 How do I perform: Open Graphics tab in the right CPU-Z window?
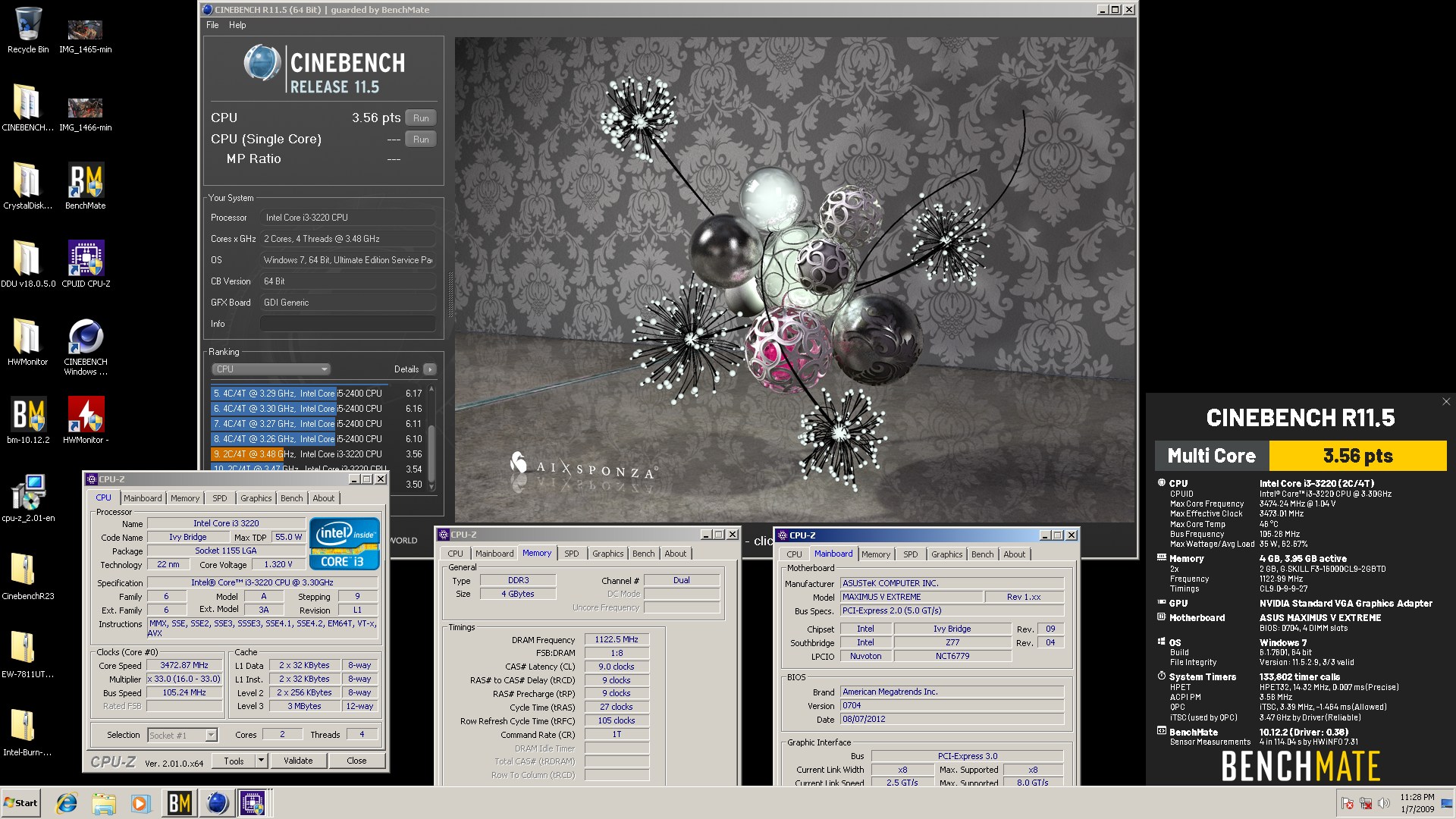946,554
